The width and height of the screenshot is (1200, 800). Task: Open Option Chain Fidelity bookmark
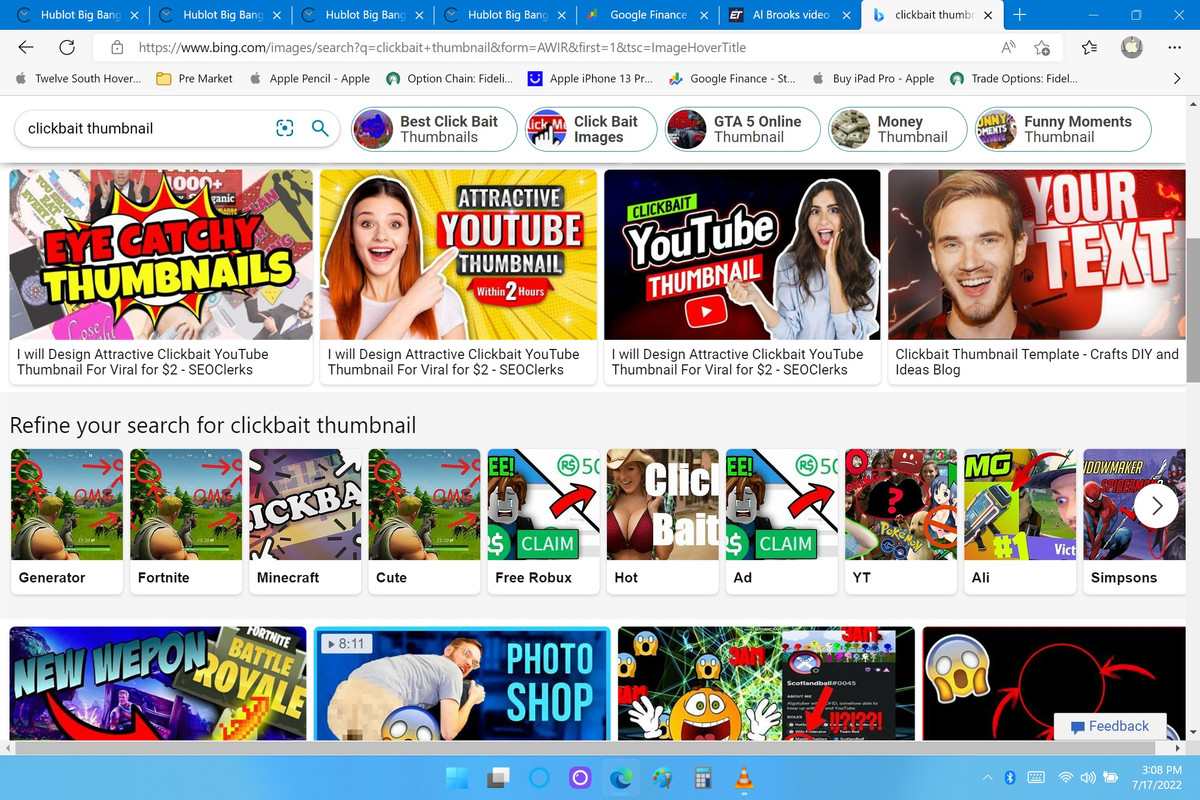pyautogui.click(x=449, y=78)
